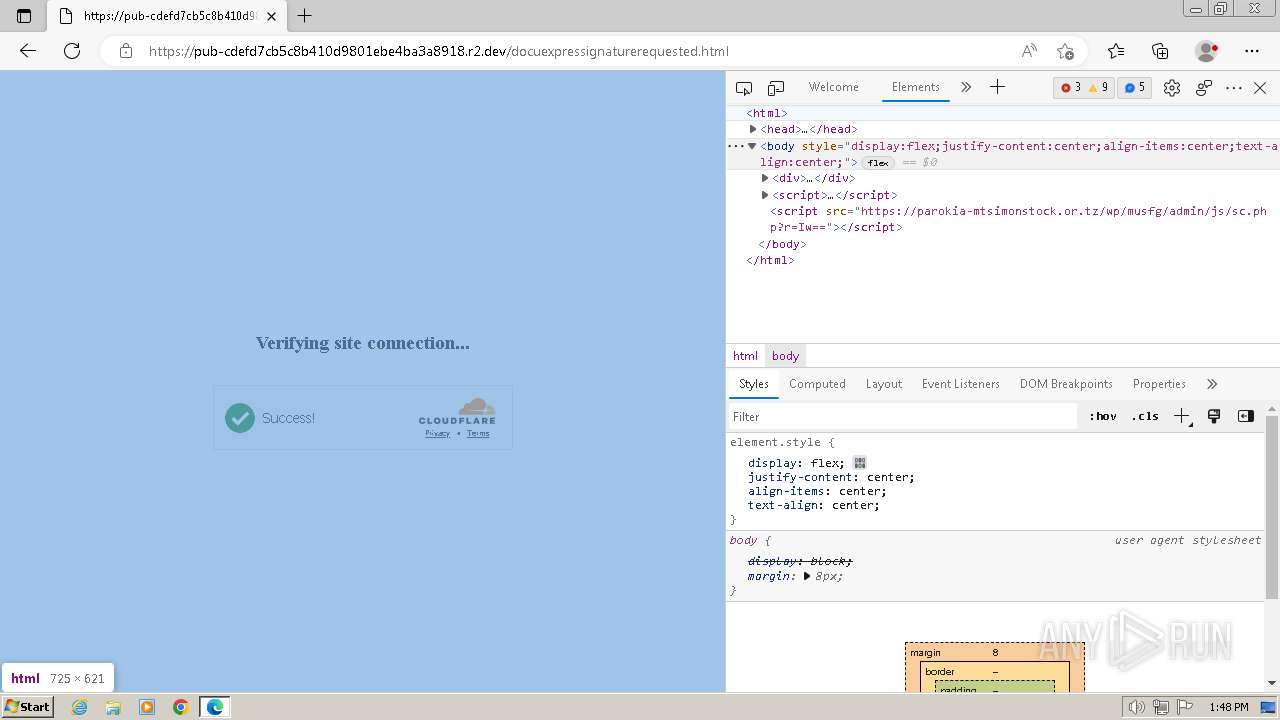Toggle the :hov element state panel

coord(1103,416)
